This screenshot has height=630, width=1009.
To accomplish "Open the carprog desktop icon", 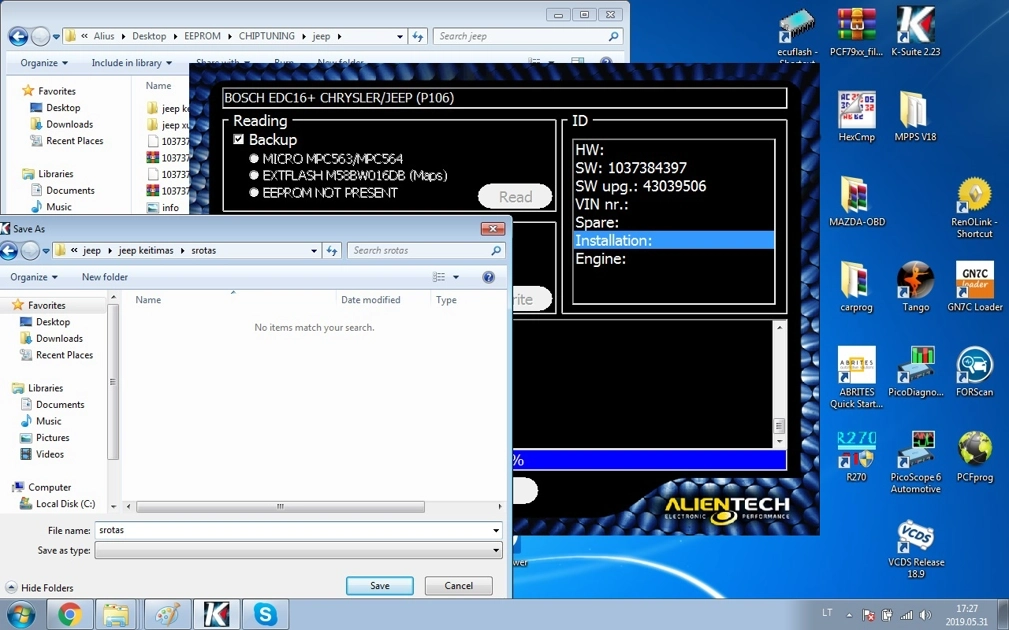I will click(x=856, y=287).
